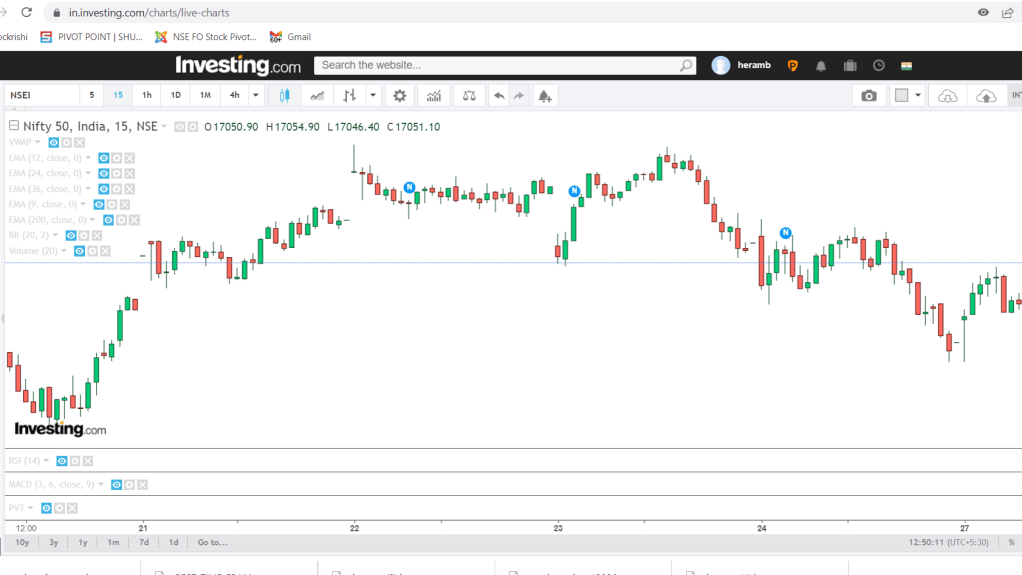Click the 'Search the website' field
1022x575 pixels.
tap(498, 65)
